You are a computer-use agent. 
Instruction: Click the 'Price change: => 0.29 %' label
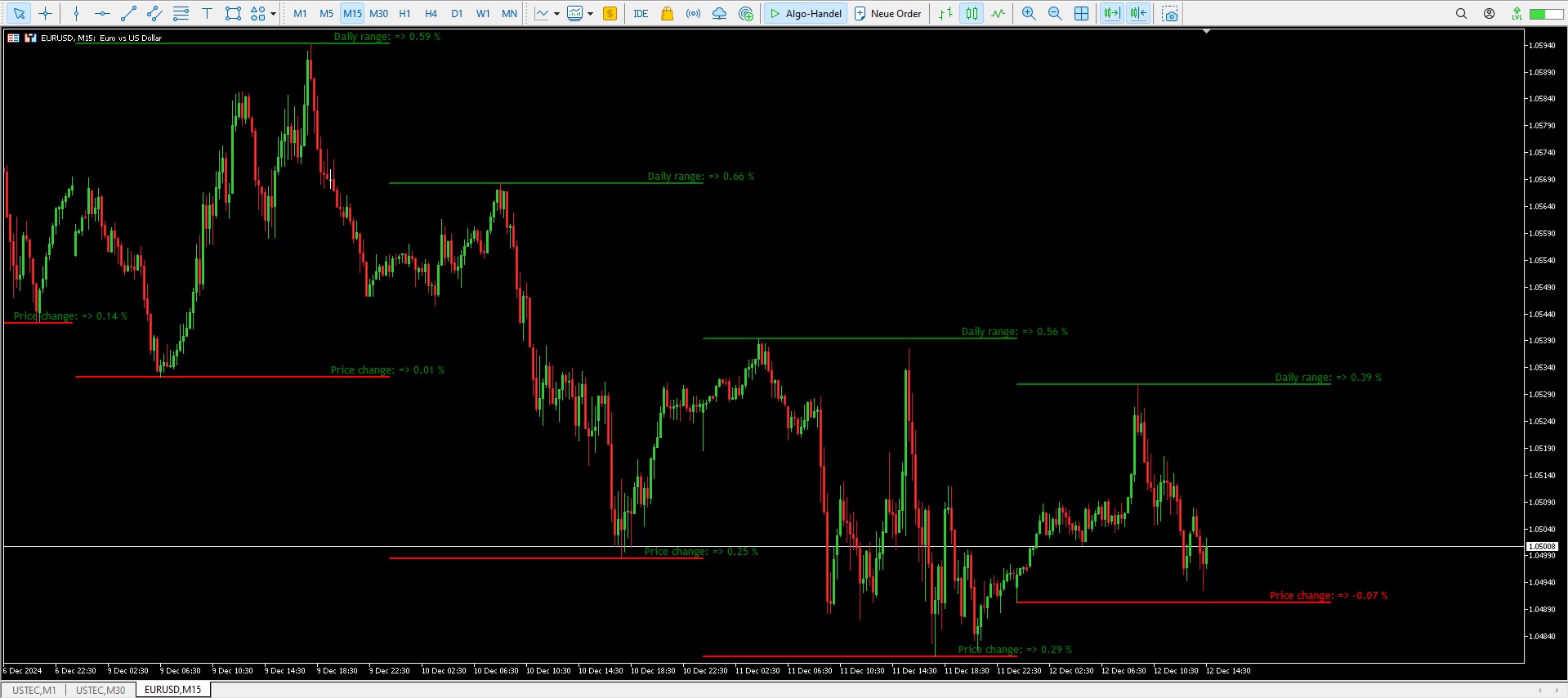click(1015, 650)
